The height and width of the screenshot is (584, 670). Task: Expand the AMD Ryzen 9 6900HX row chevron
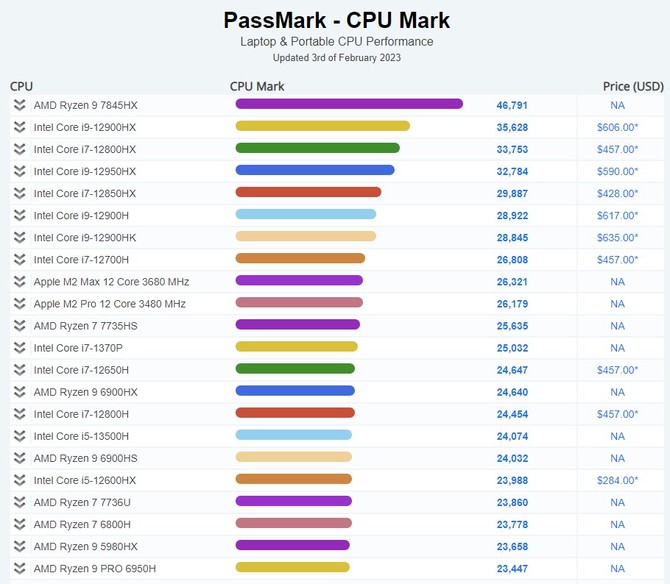coord(19,392)
